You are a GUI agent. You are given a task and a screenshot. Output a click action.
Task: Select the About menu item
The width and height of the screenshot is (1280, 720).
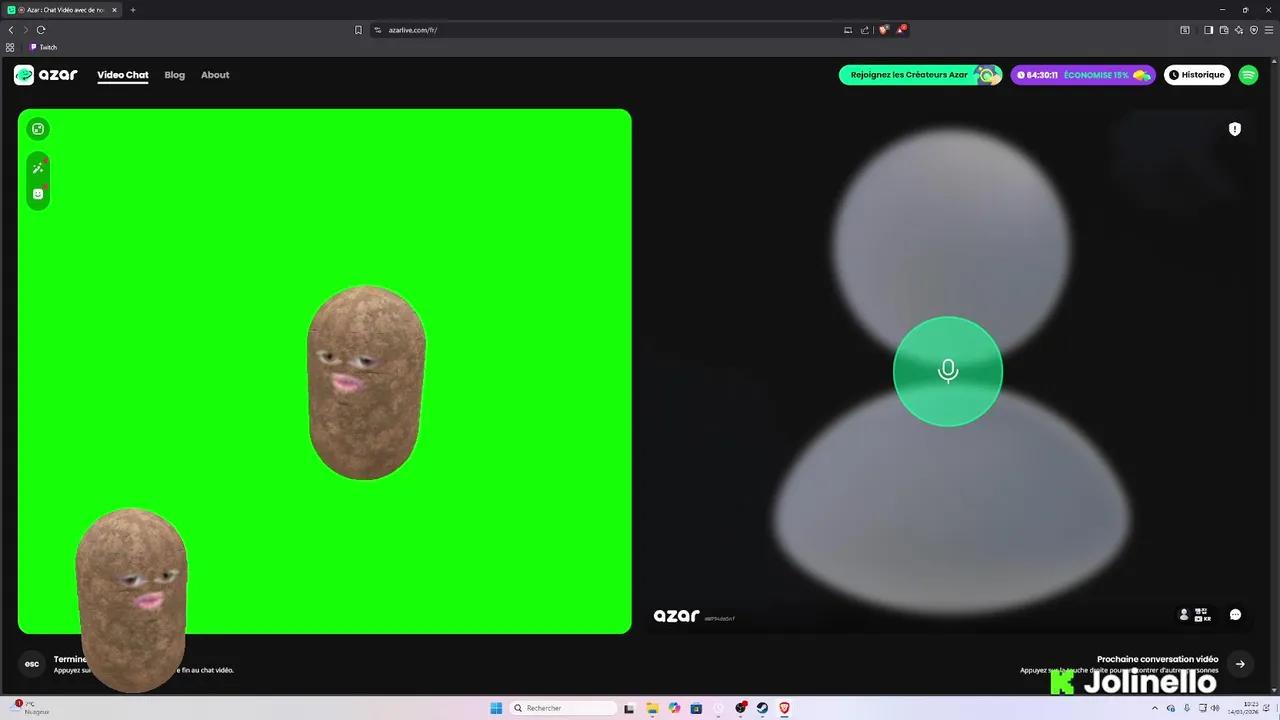215,74
